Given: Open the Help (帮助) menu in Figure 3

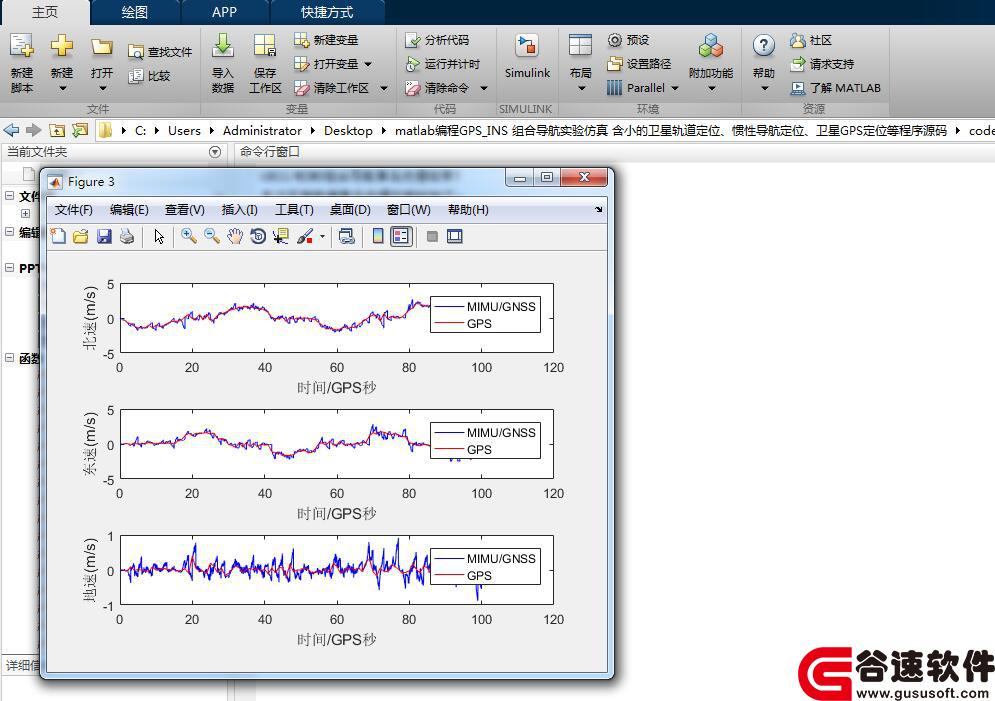Looking at the screenshot, I should pyautogui.click(x=468, y=210).
